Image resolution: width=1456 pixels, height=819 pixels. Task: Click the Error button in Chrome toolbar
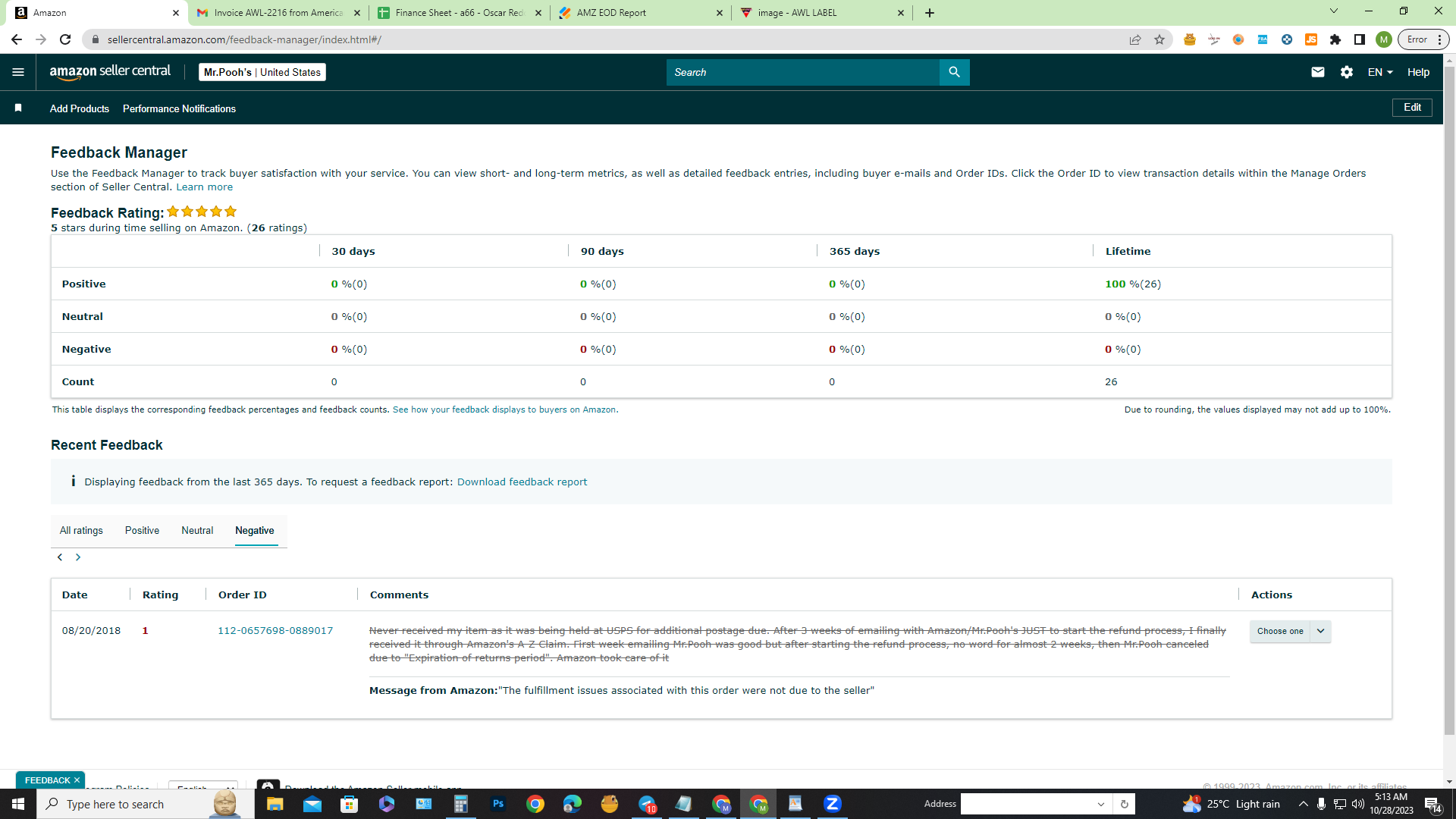1423,39
